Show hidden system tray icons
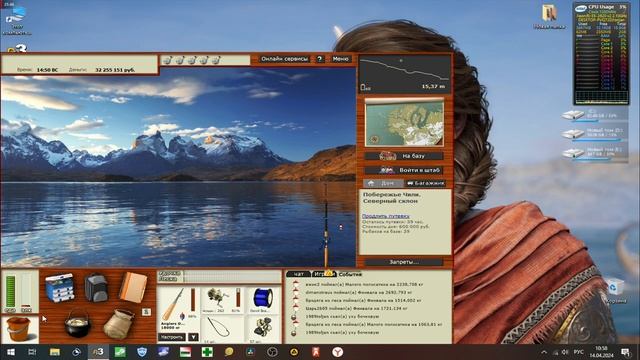 click(544, 352)
